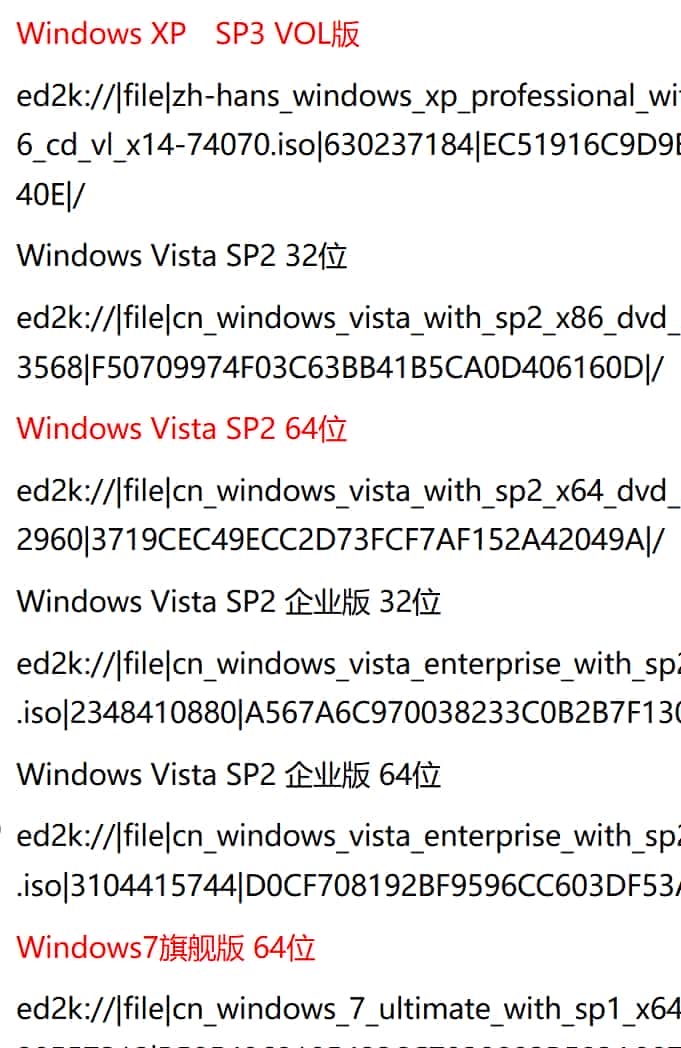The width and height of the screenshot is (681, 1048).
Task: Click the first cn_windows_vista_enterprise ed2k link
Action: (x=348, y=664)
